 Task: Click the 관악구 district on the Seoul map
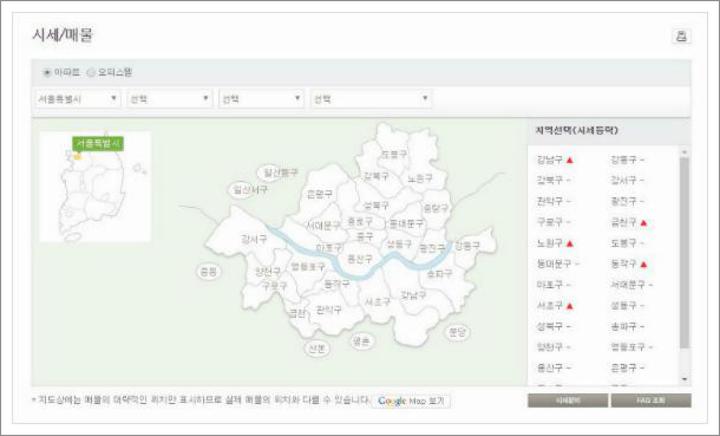[x=329, y=310]
